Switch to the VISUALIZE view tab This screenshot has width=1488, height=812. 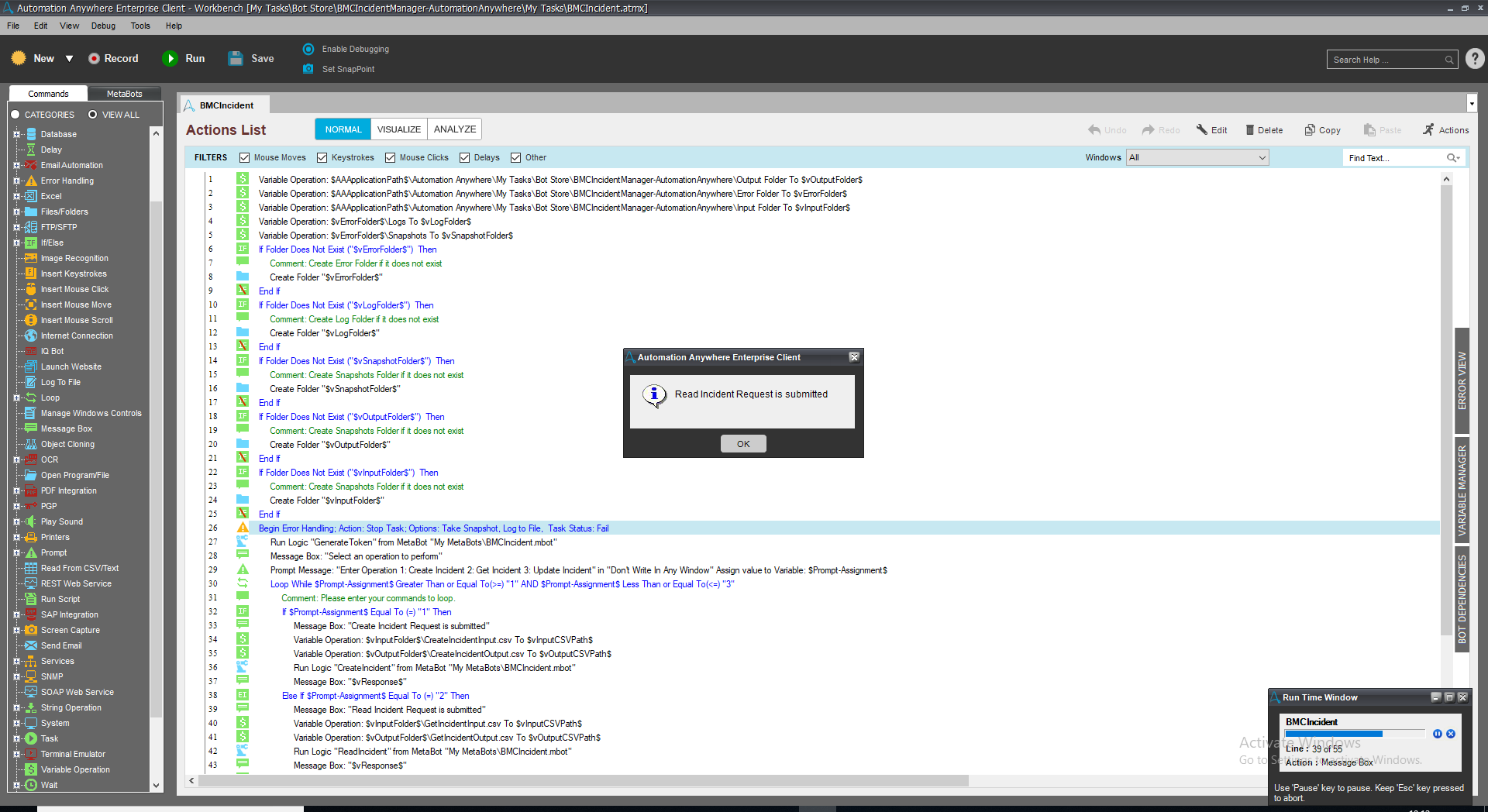(x=399, y=129)
